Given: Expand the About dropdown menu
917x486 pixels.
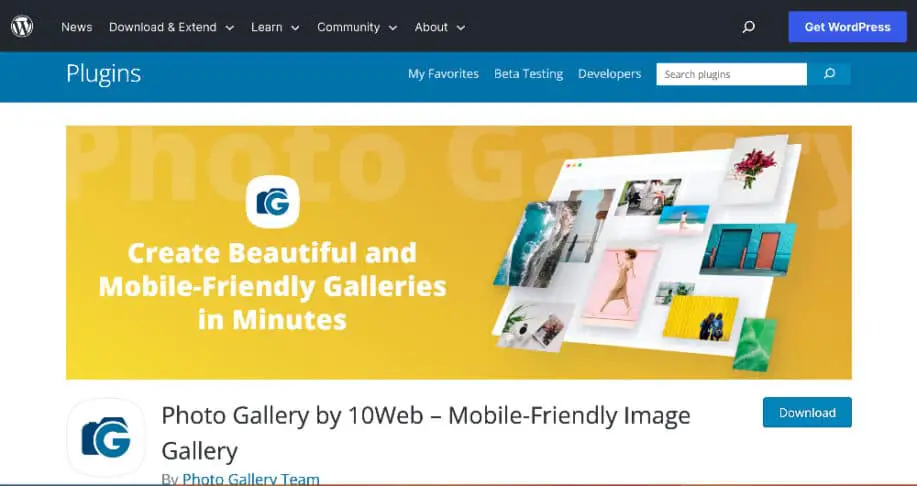Looking at the screenshot, I should [x=440, y=27].
